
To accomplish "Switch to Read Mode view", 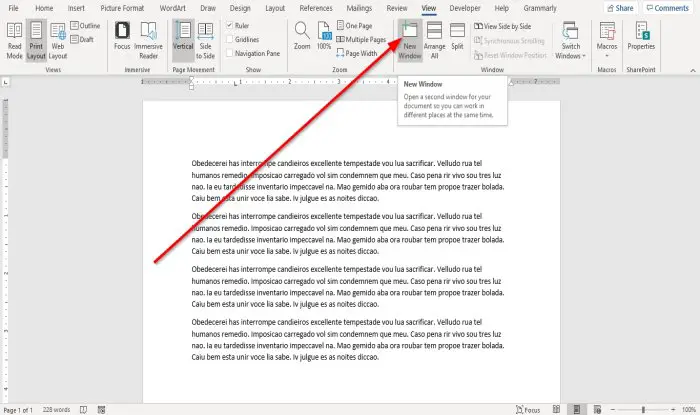I will (14, 41).
